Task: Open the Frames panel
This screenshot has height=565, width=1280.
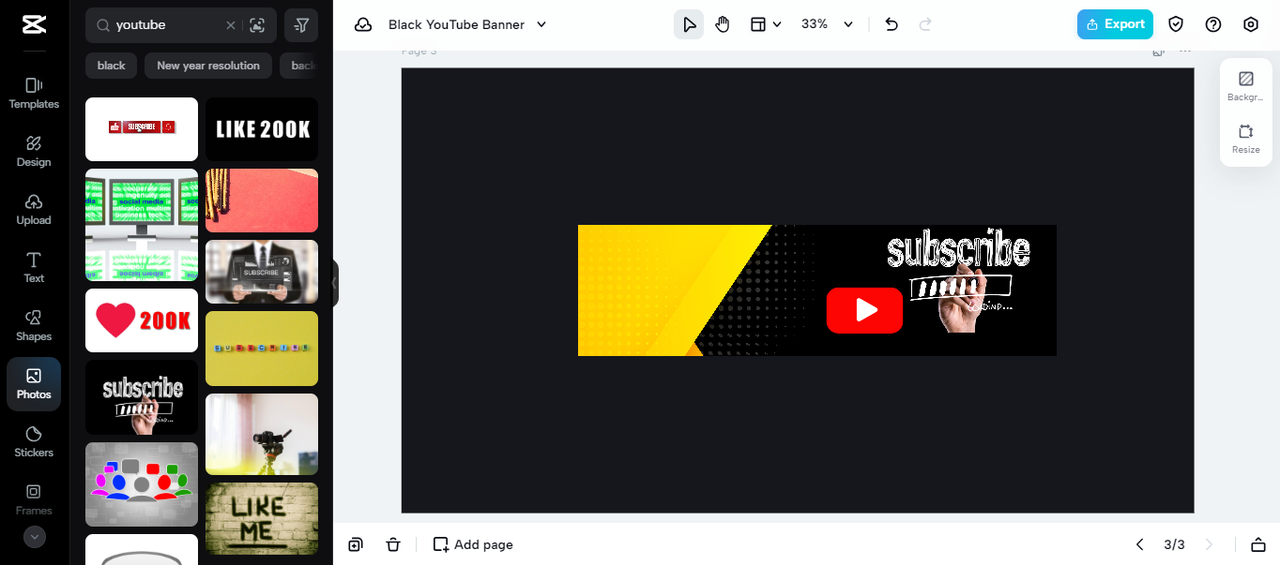Action: (x=34, y=499)
